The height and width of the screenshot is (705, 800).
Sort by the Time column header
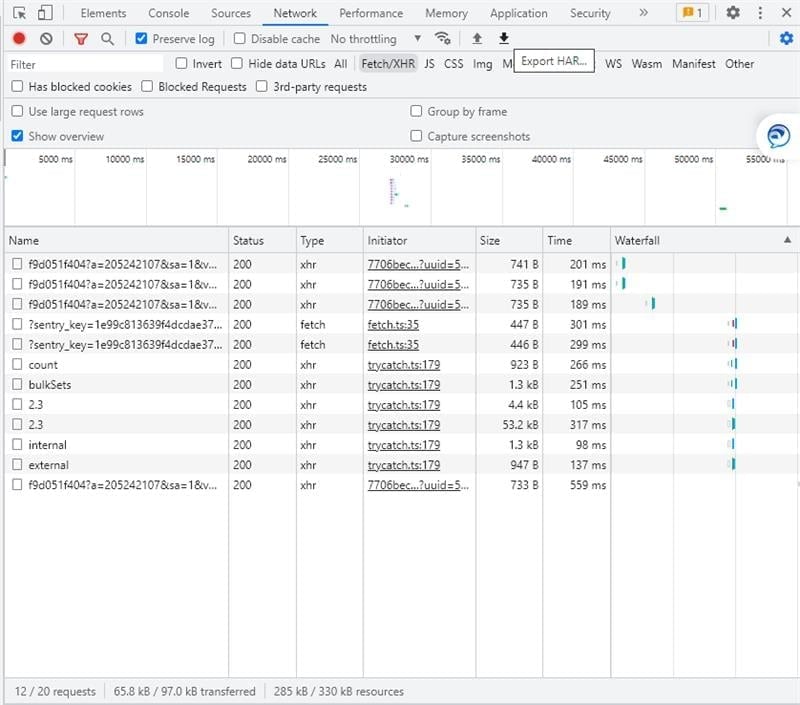[x=576, y=240]
